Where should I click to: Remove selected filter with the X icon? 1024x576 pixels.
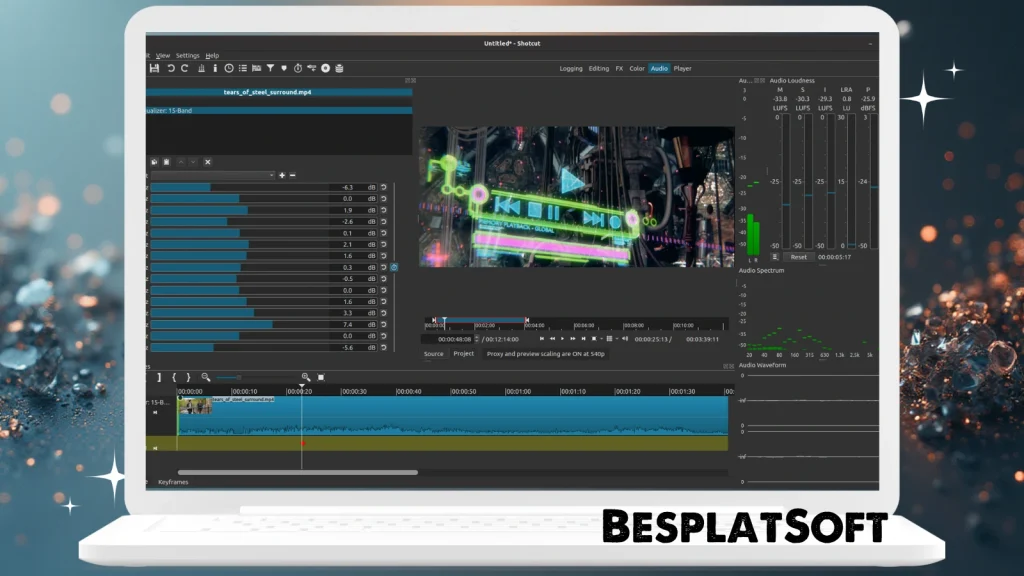(208, 161)
